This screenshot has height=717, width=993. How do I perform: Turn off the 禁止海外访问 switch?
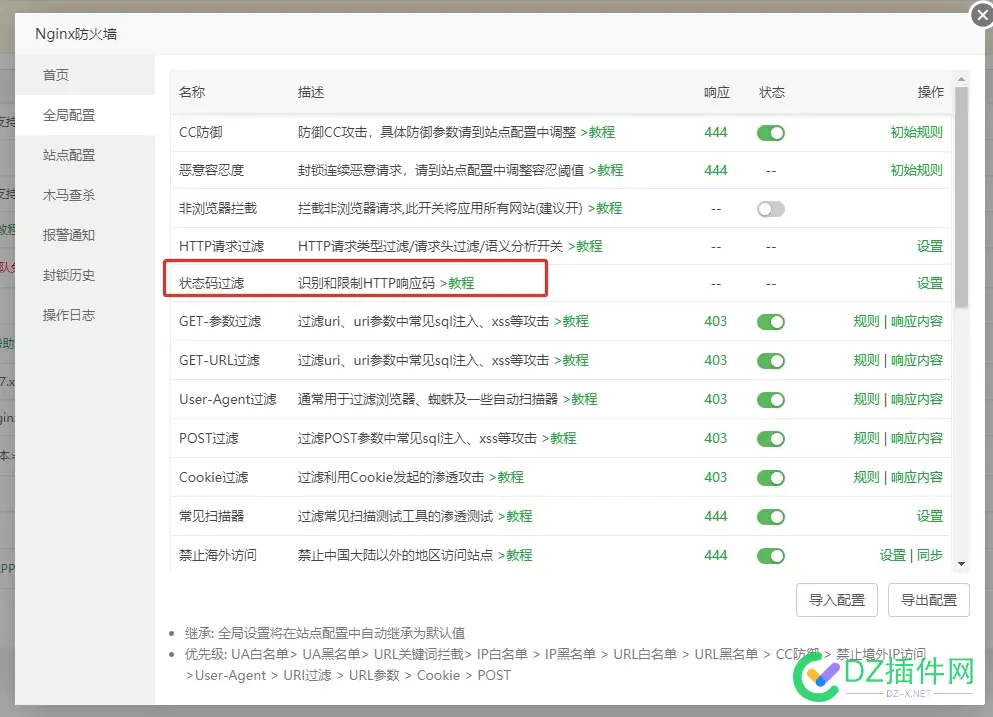770,555
